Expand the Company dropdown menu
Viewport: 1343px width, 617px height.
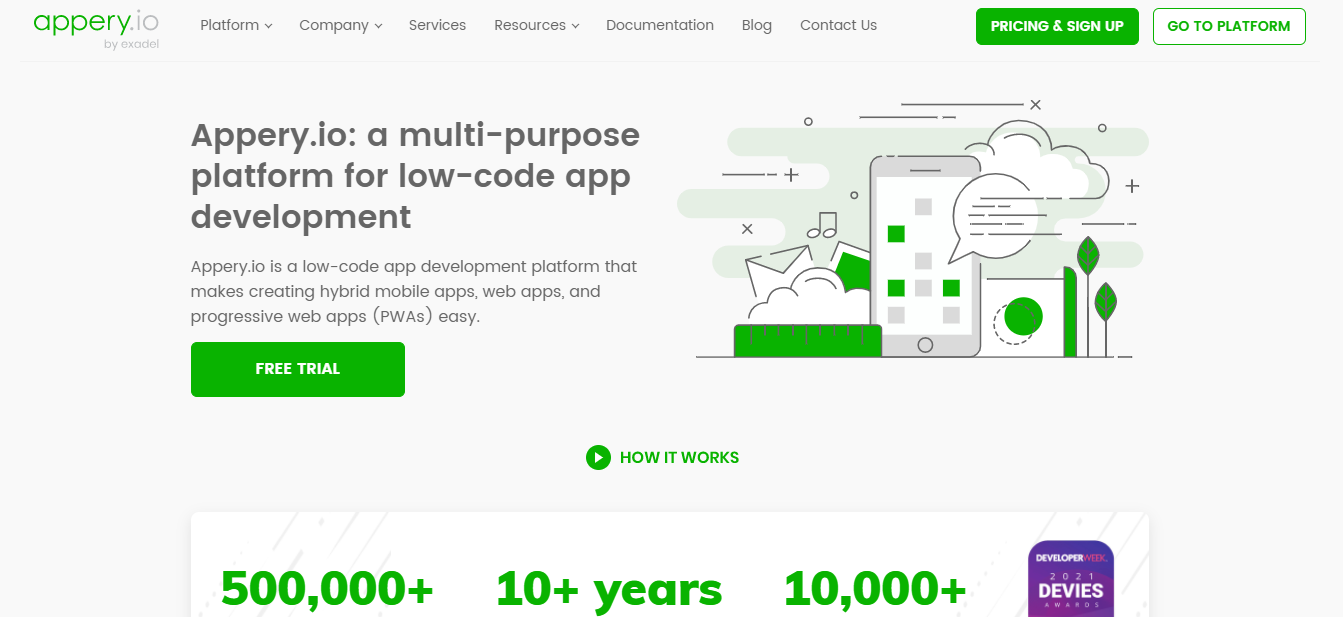(340, 25)
